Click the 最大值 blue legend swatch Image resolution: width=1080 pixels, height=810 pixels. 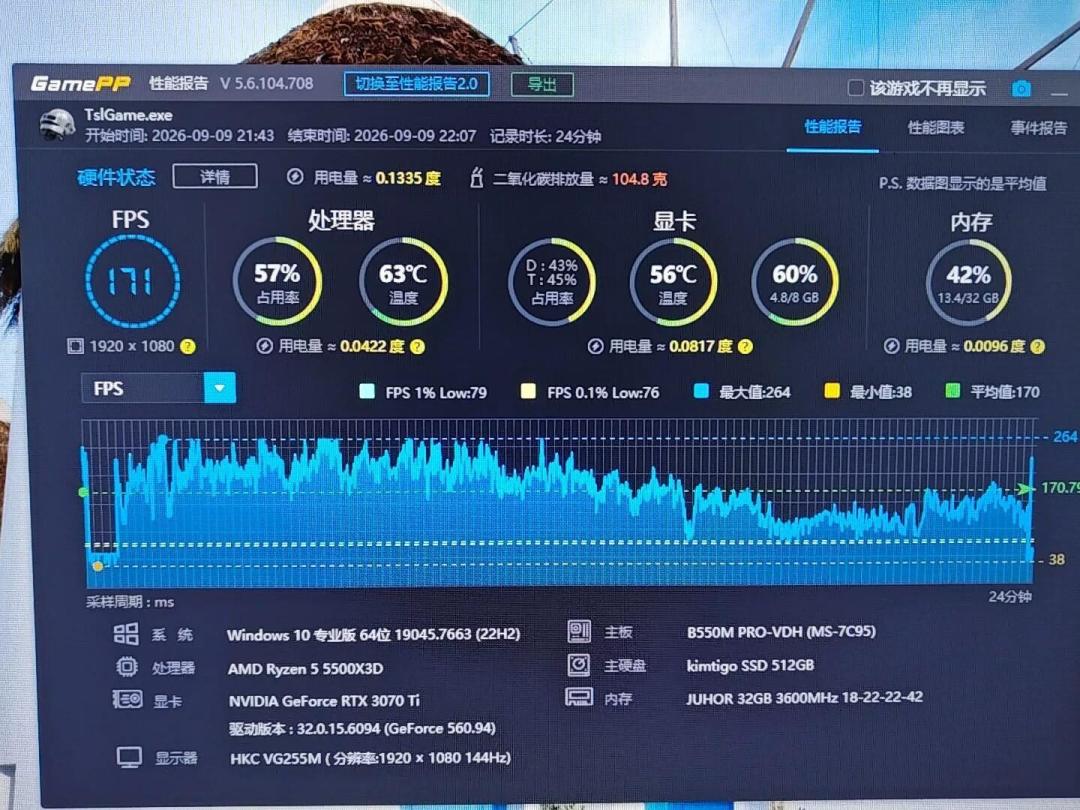tap(701, 391)
